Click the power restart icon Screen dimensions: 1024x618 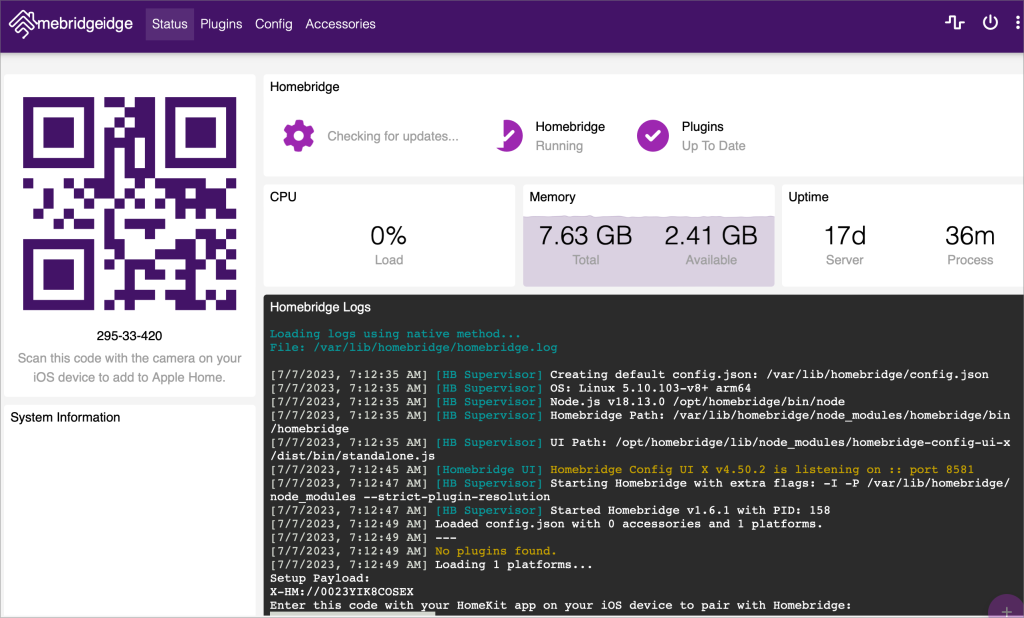(990, 23)
